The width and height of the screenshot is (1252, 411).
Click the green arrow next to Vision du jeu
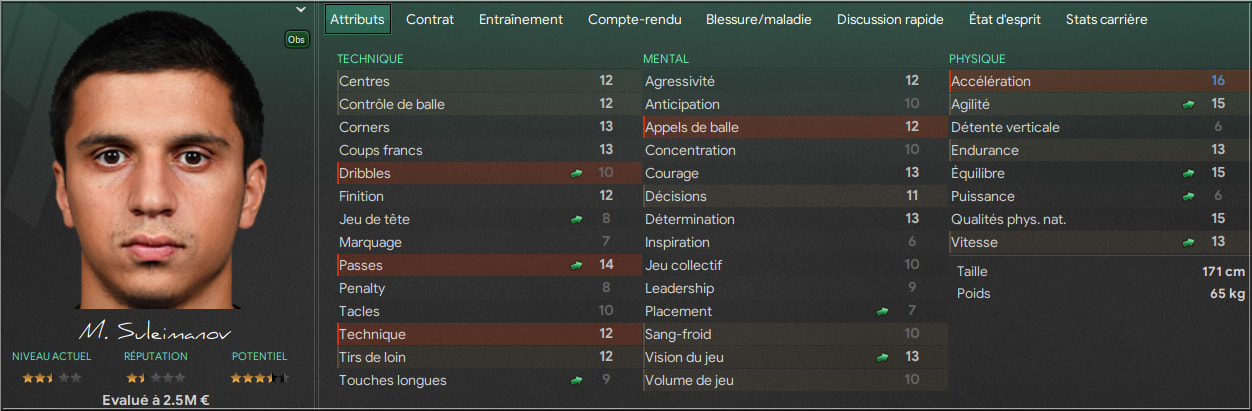(x=883, y=357)
